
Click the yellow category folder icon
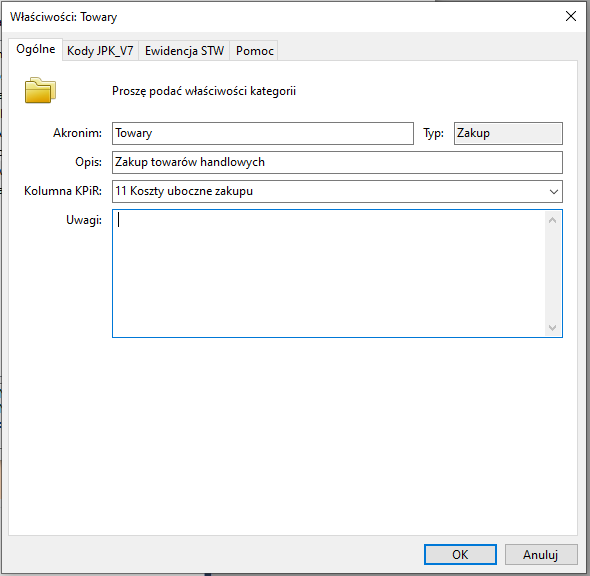40,90
